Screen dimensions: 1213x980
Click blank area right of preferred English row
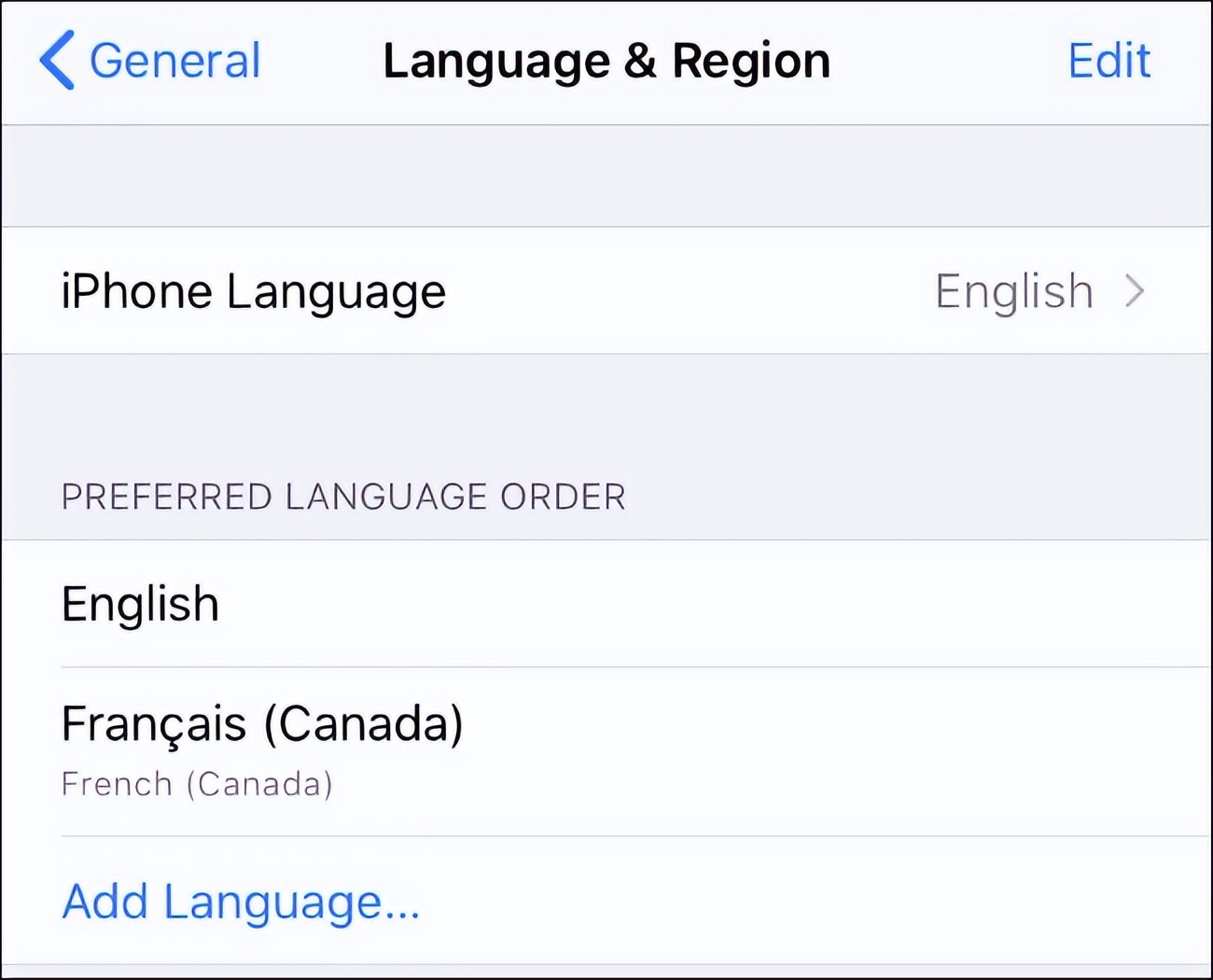[746, 604]
